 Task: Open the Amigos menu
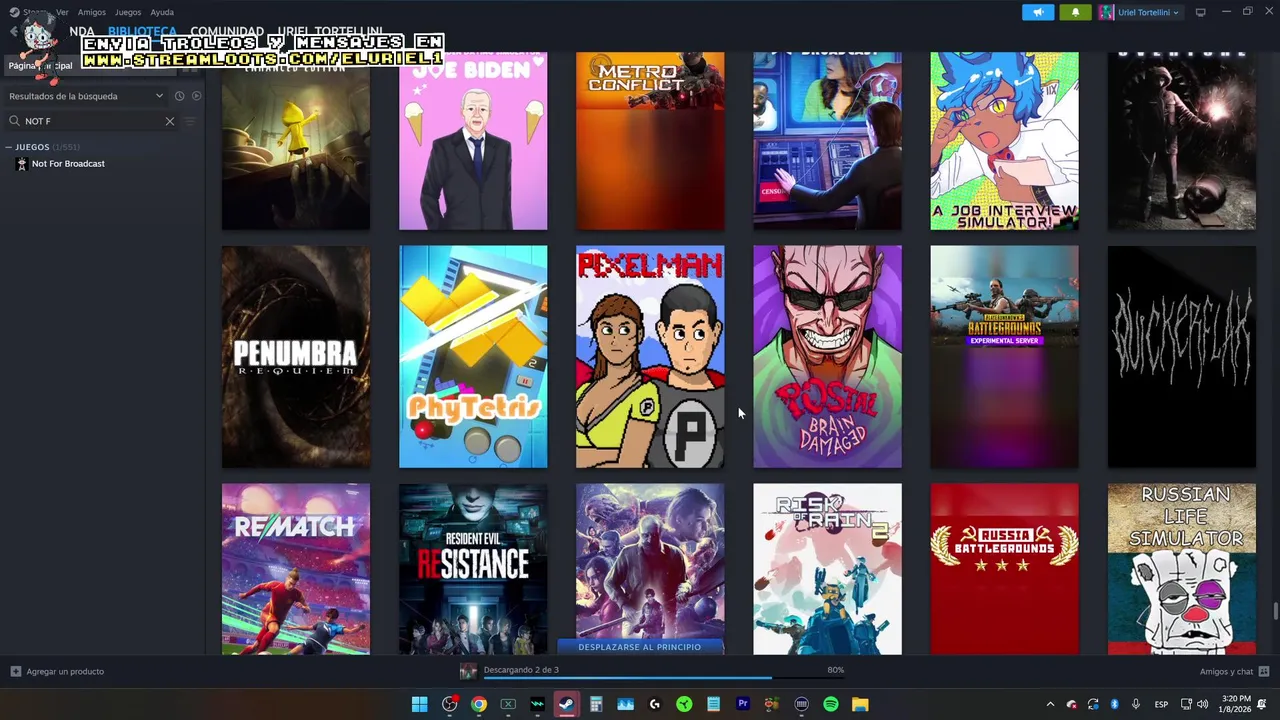(92, 12)
